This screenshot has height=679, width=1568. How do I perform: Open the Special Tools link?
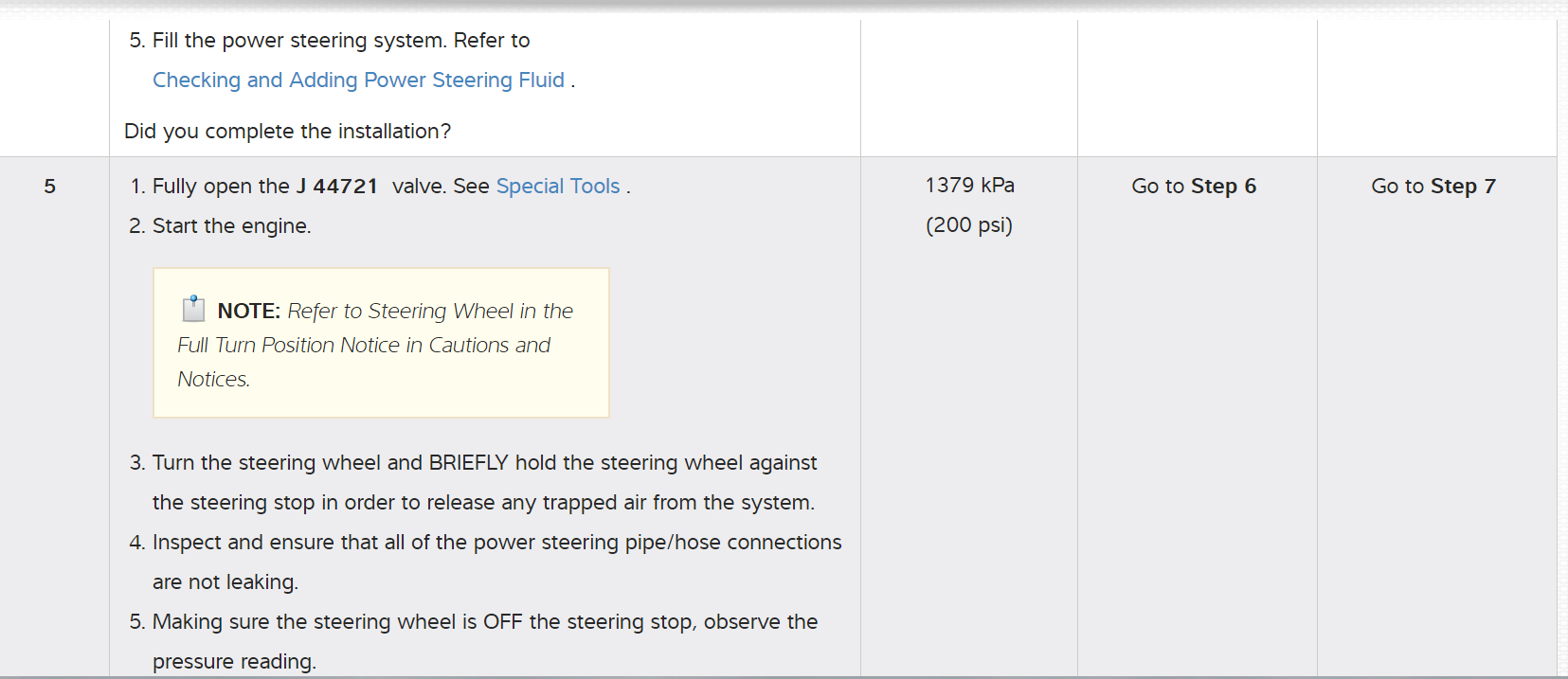click(x=557, y=187)
